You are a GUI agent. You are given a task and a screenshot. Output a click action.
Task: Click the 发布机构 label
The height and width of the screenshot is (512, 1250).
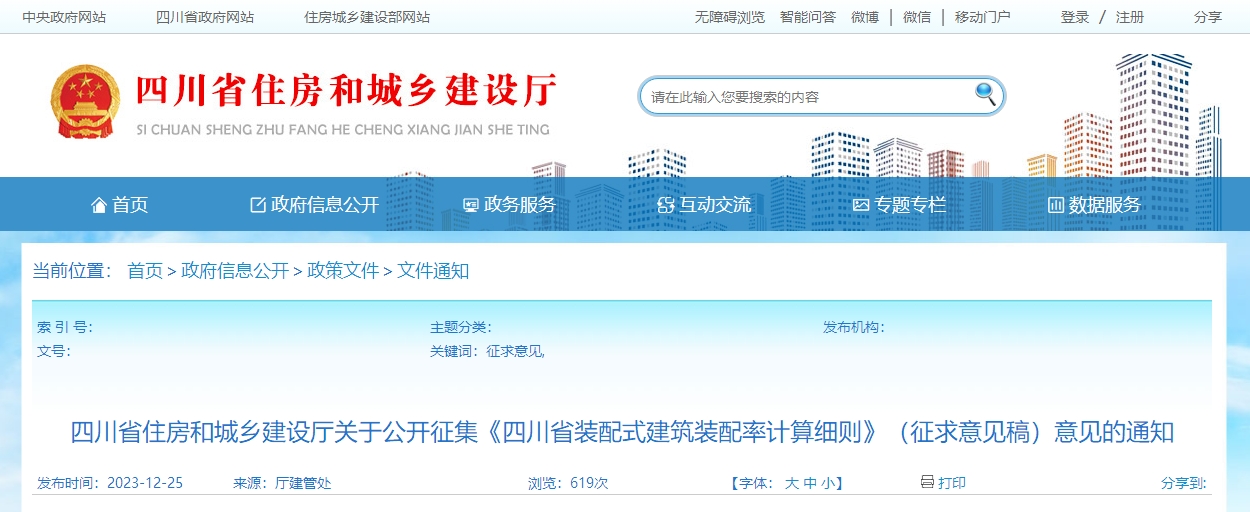[854, 328]
